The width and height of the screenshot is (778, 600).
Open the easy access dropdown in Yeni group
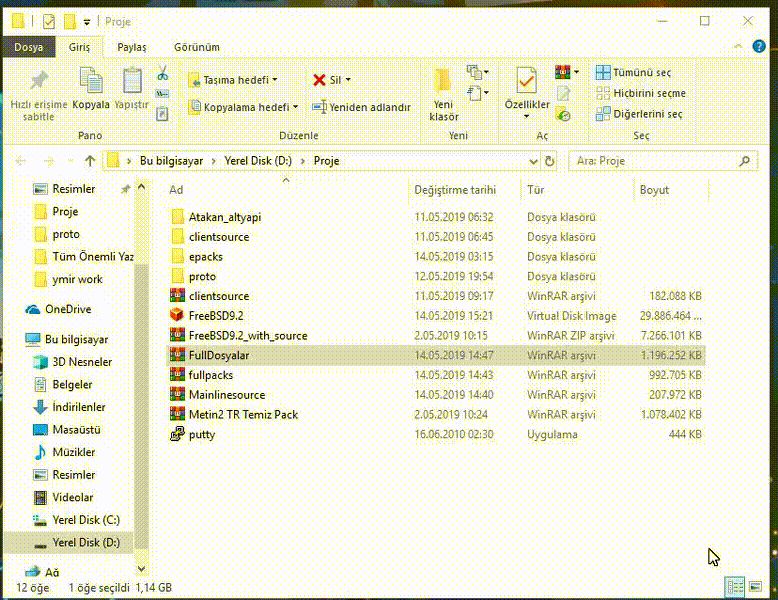tap(477, 93)
